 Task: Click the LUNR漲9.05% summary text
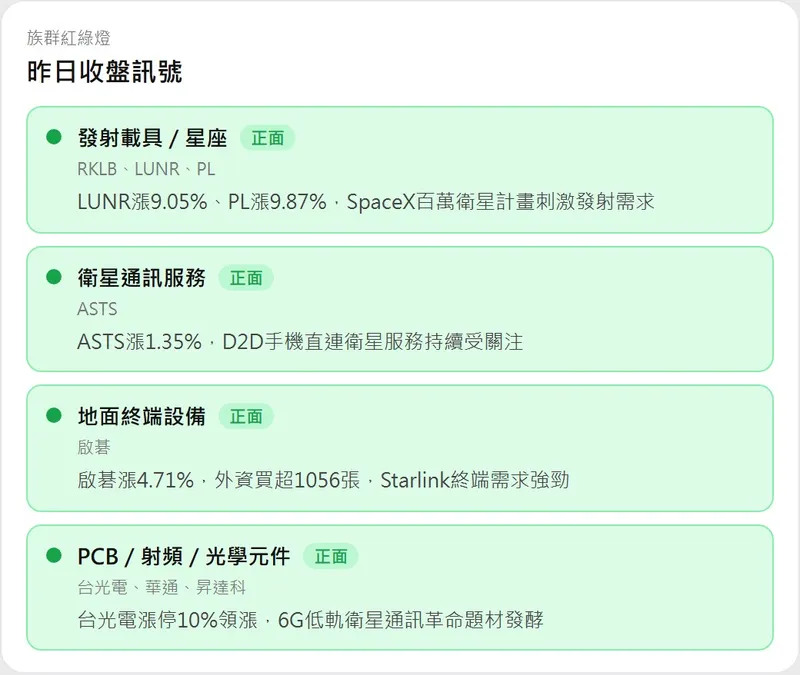[x=365, y=201]
